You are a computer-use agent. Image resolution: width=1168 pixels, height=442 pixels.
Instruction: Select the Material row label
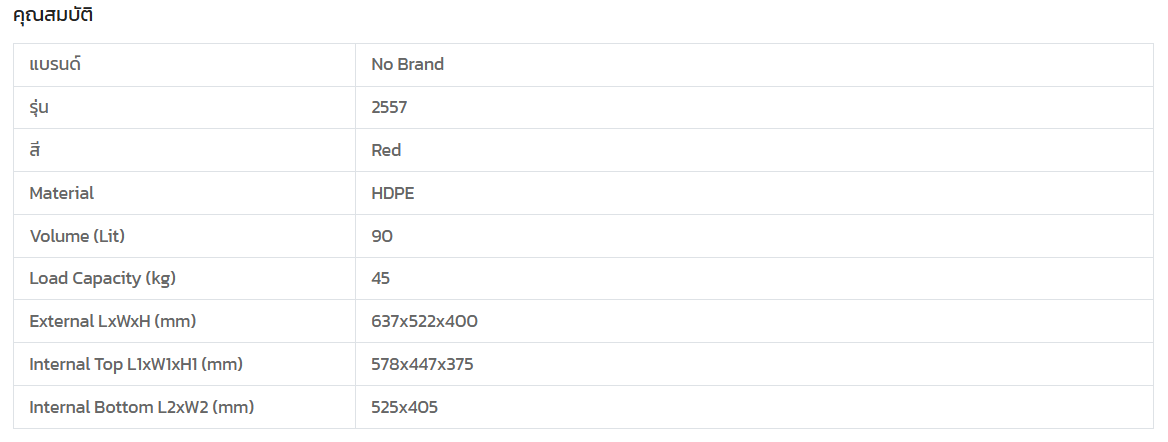click(x=62, y=193)
